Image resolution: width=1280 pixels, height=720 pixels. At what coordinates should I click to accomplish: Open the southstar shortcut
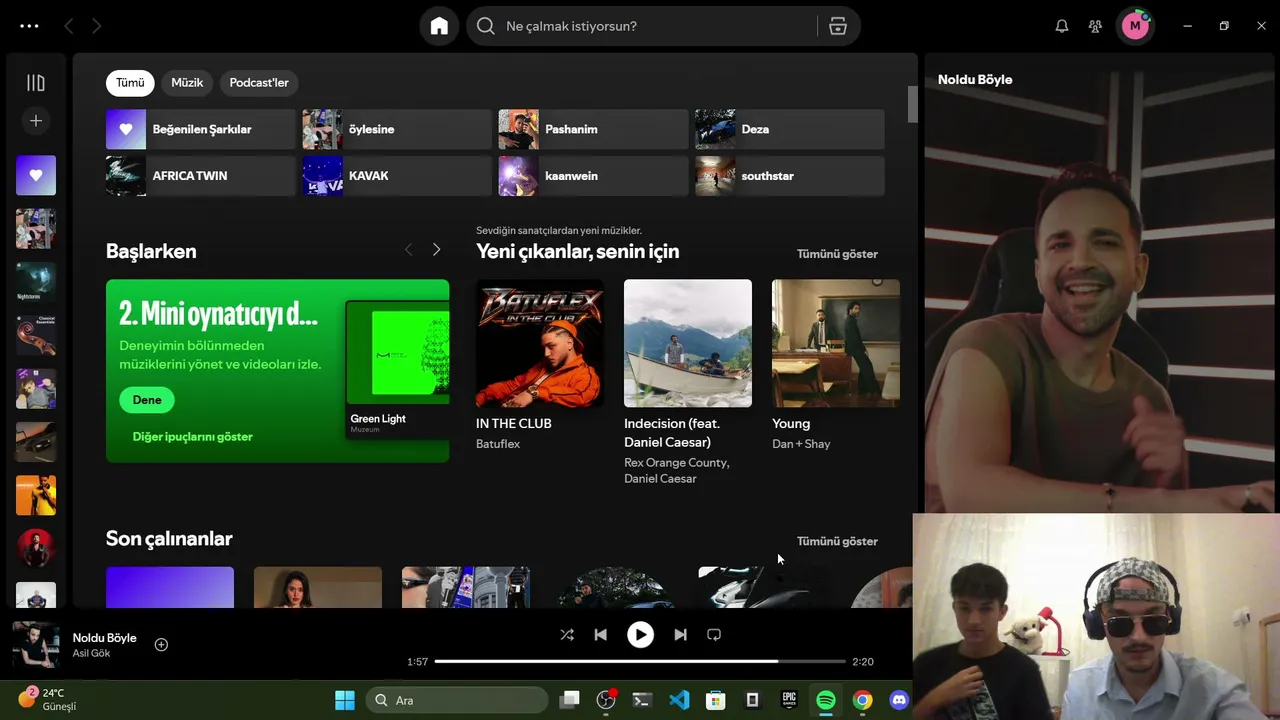click(x=790, y=176)
